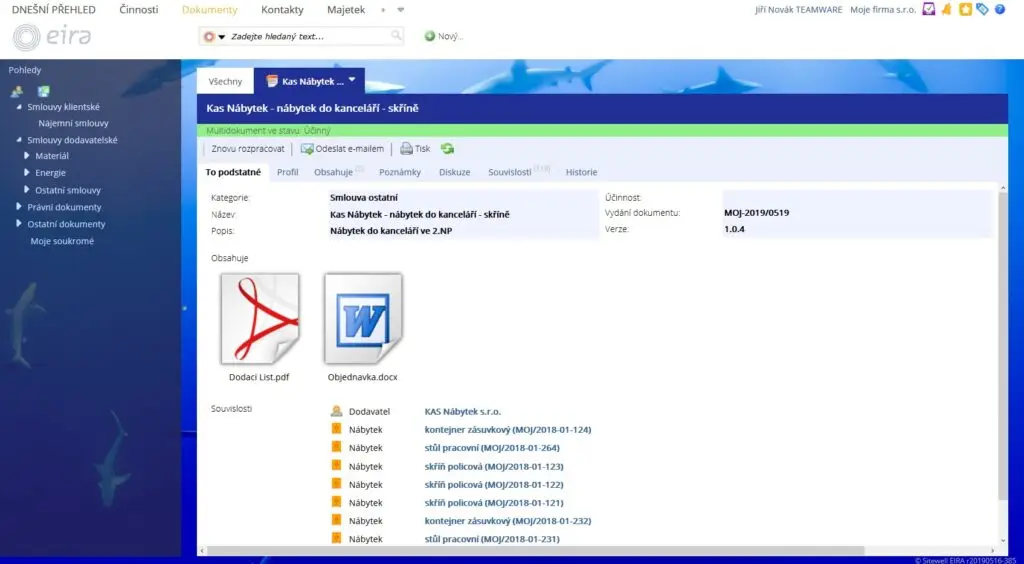This screenshot has height=564, width=1024.
Task: Open the Dodaci List.pdf file icon
Action: tap(260, 320)
